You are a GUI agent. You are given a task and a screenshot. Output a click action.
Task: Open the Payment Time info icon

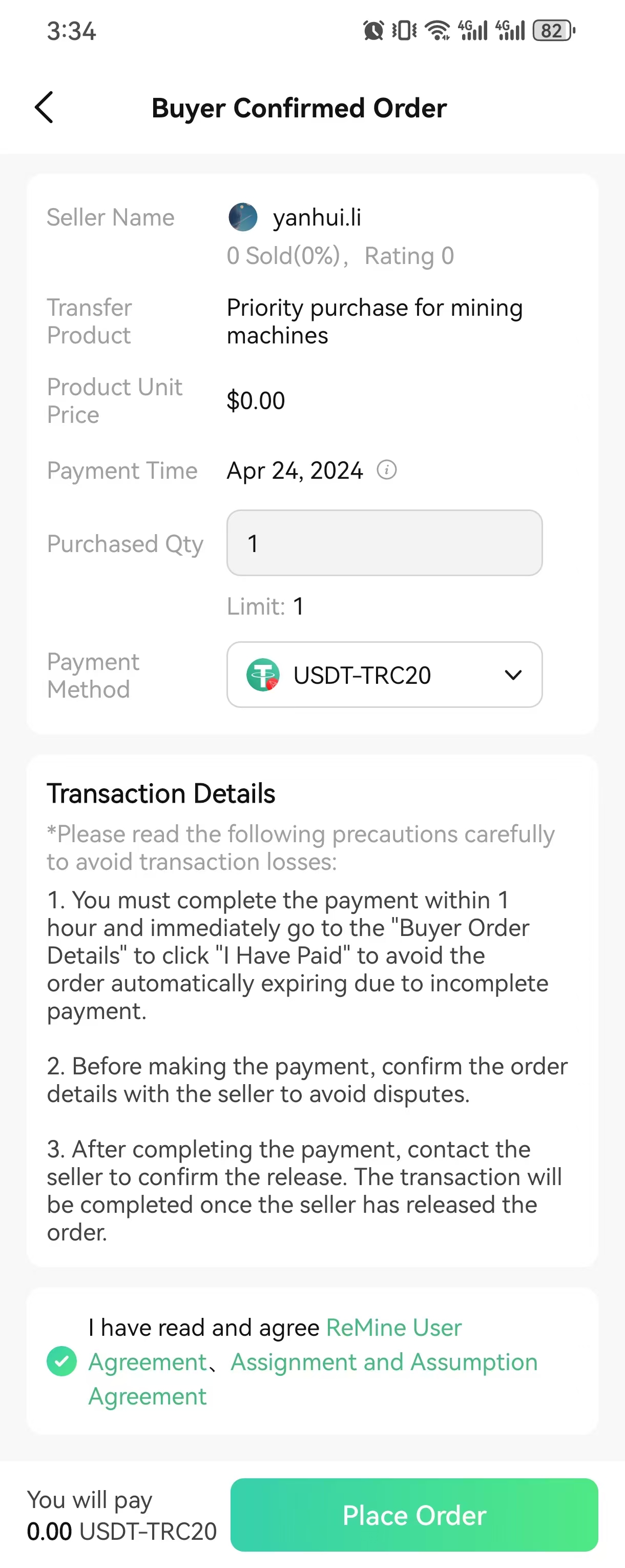click(x=386, y=470)
